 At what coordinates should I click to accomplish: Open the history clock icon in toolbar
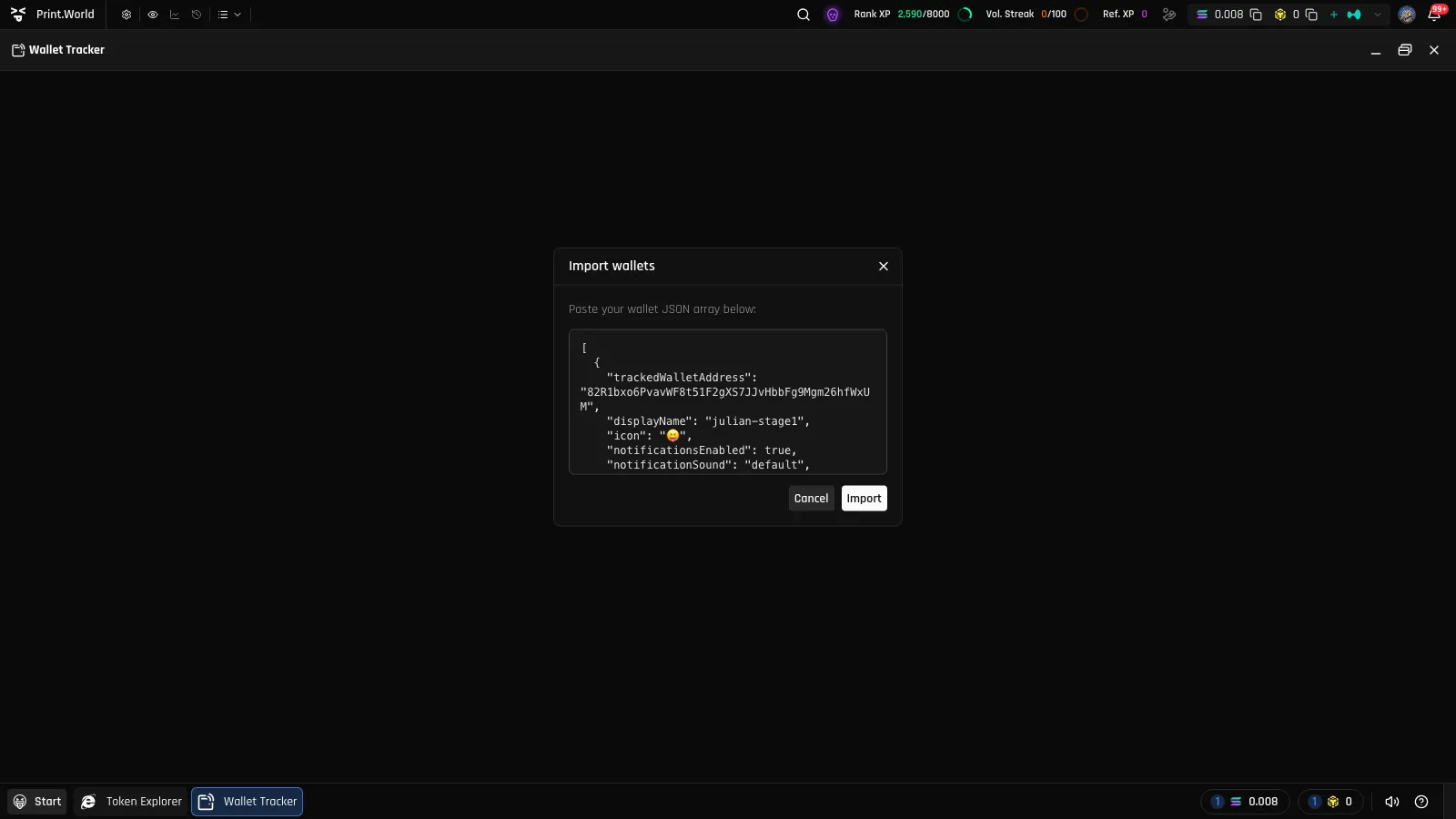click(x=197, y=15)
